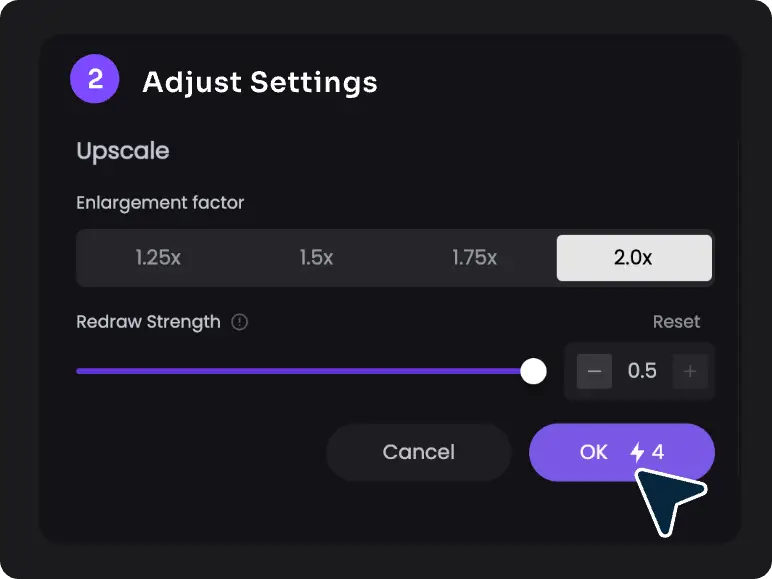
Task: Click the credit cost number 4
Action: [658, 452]
